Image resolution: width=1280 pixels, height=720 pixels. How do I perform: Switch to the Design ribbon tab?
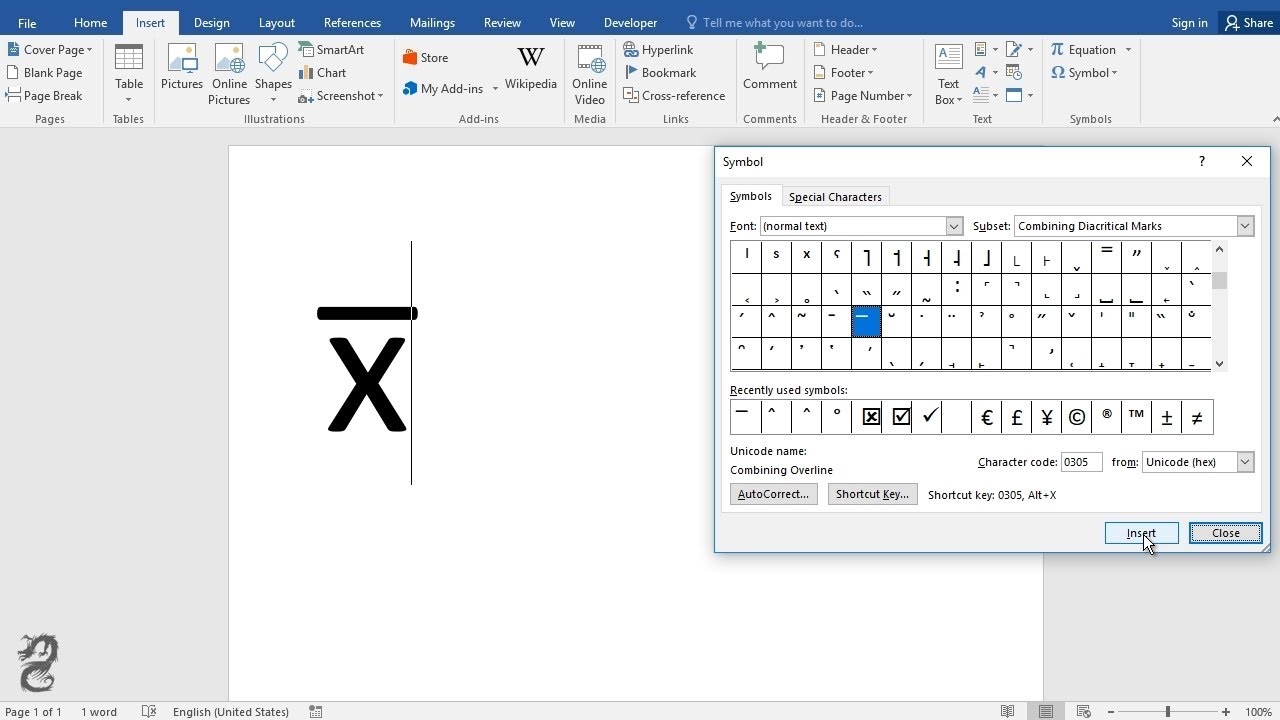point(211,22)
